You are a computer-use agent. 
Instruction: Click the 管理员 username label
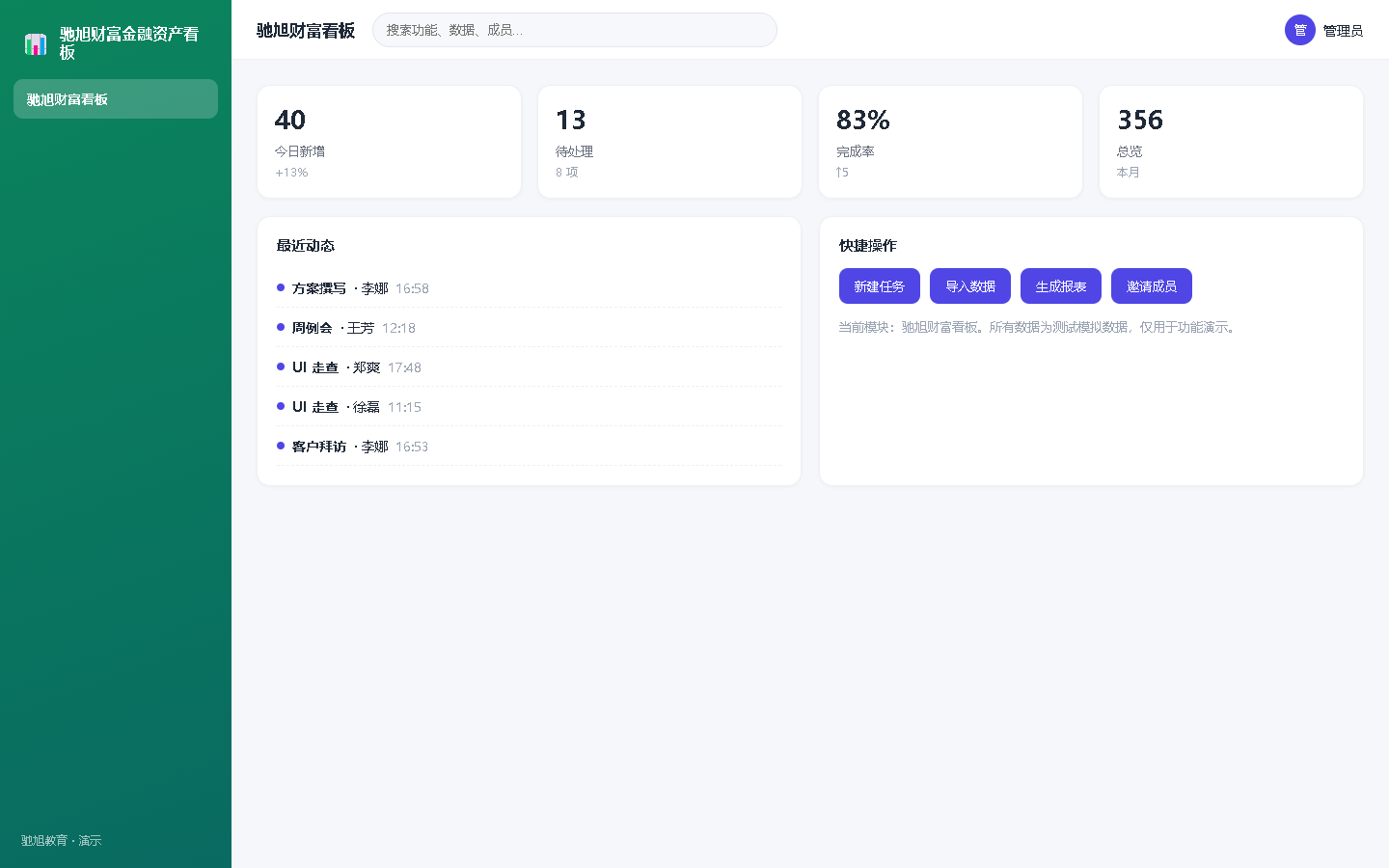[1343, 31]
